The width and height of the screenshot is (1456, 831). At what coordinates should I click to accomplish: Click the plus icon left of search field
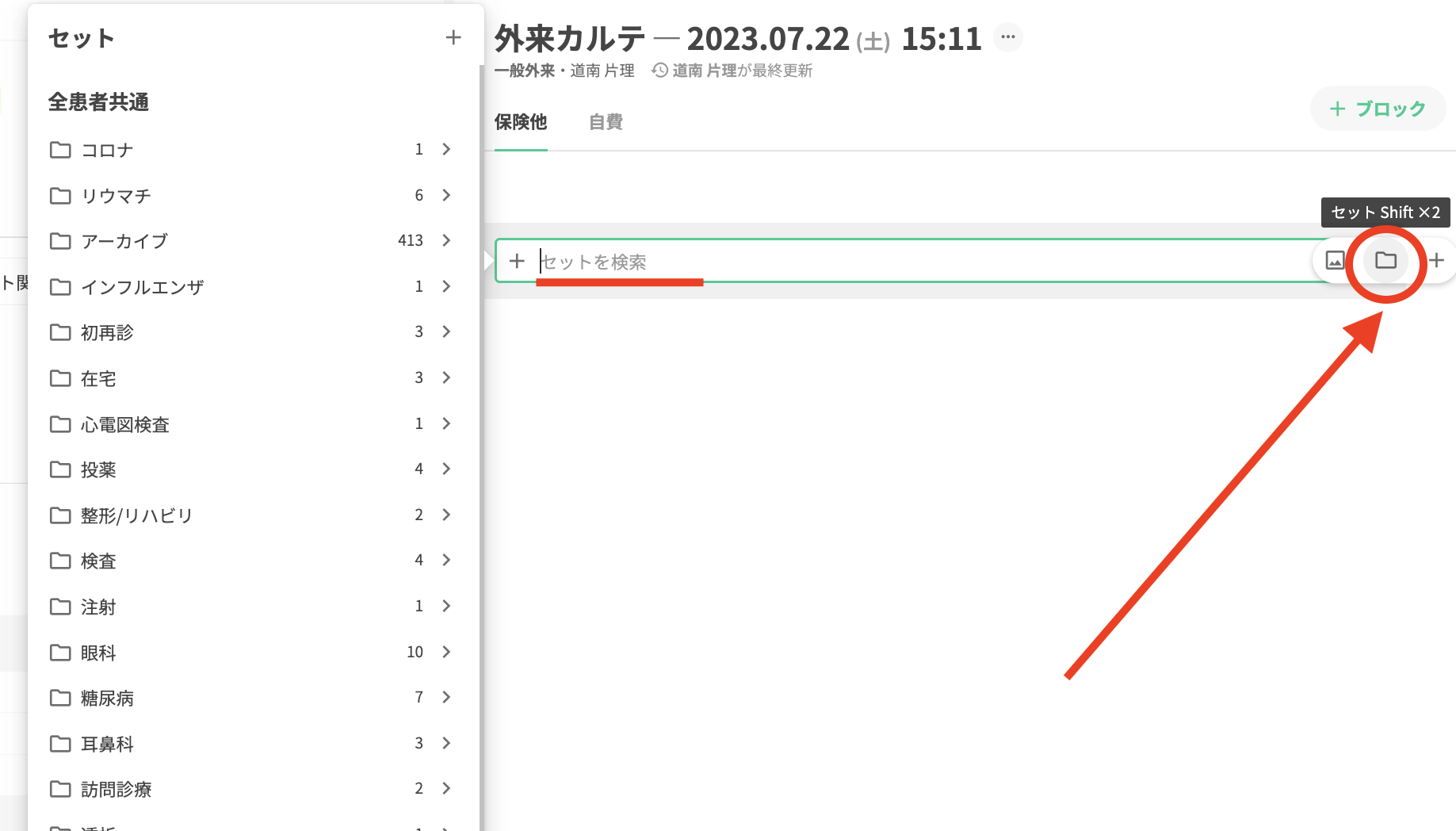point(517,261)
